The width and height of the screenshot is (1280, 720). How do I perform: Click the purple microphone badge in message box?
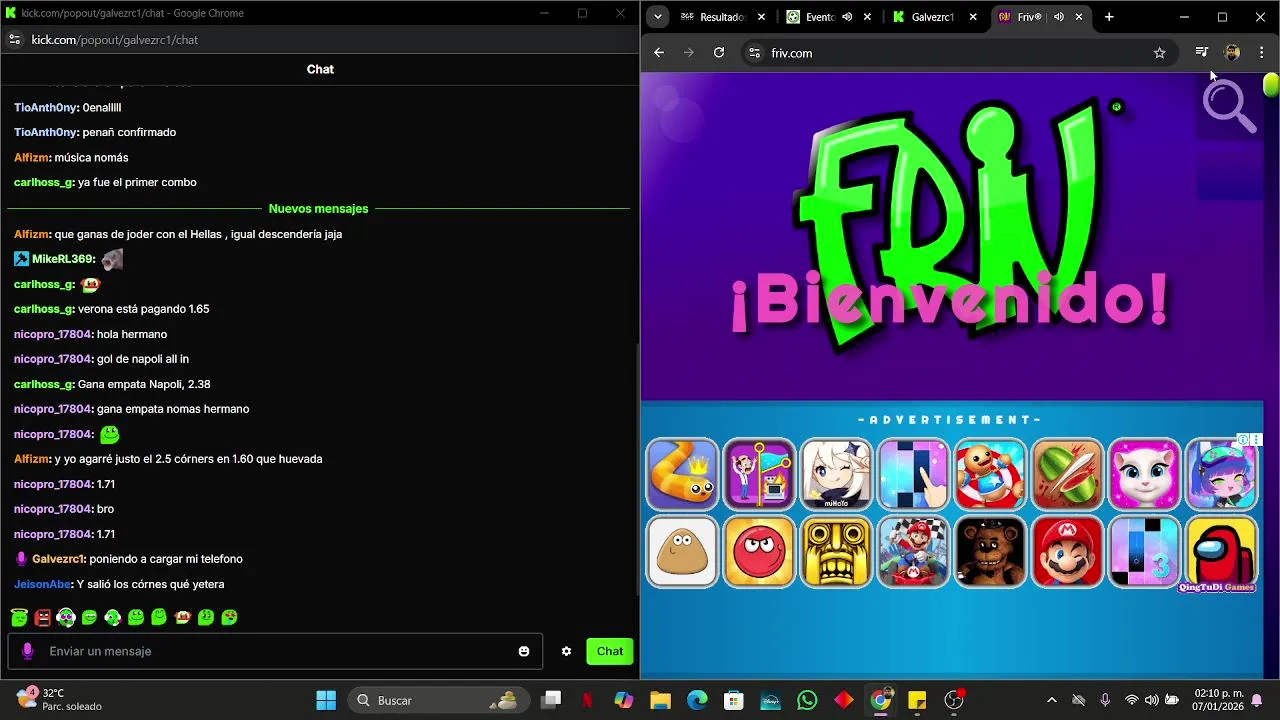point(27,651)
